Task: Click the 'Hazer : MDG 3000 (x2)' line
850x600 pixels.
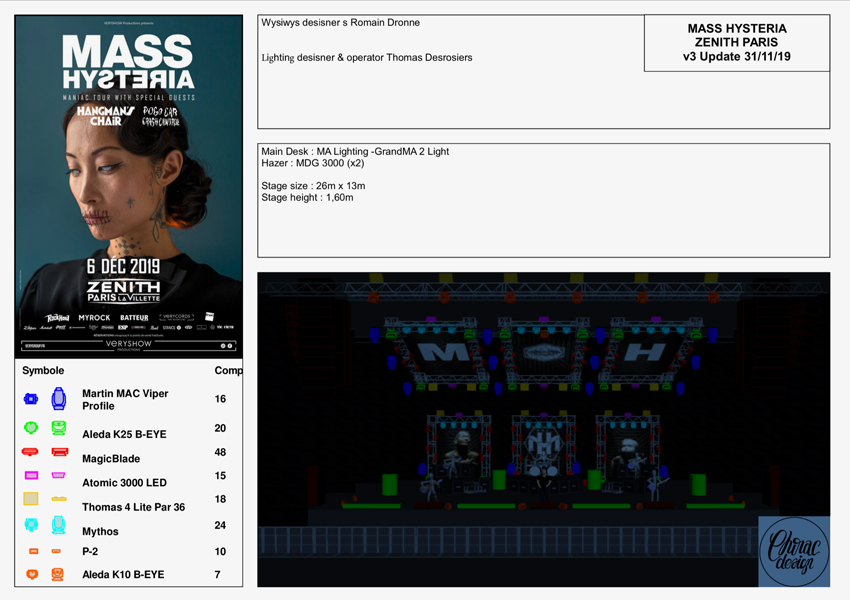Action: pyautogui.click(x=313, y=163)
